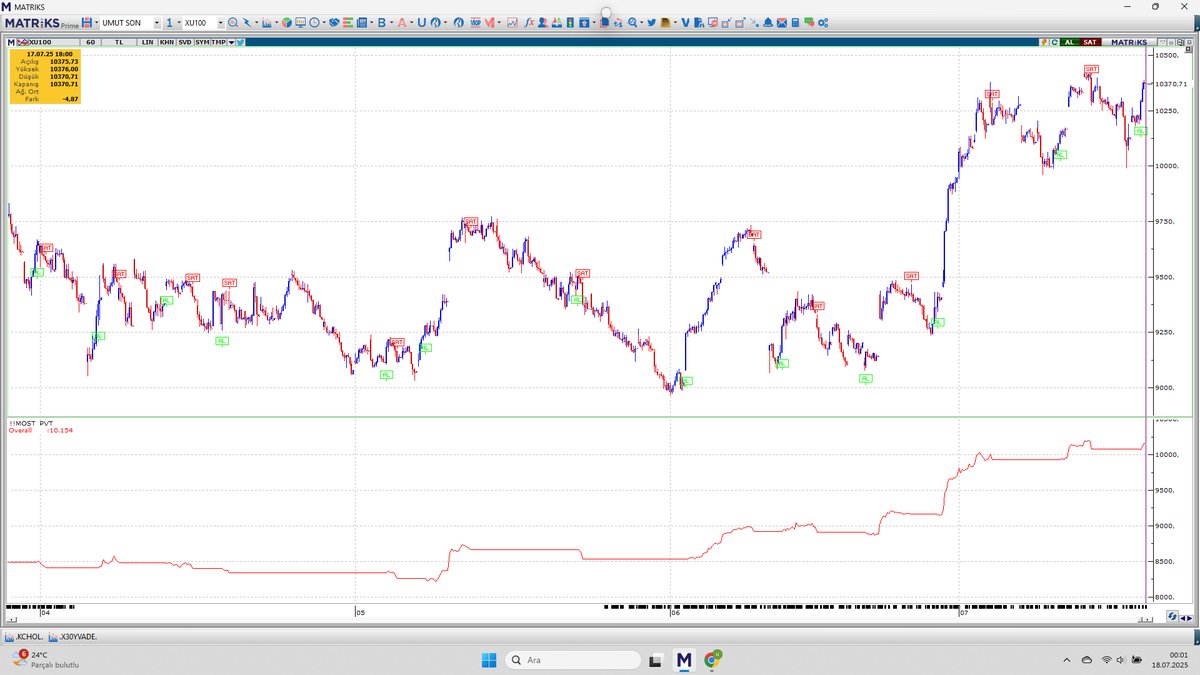Click the handshake icon
Viewport: 1200px width, 675px height.
pyautogui.click(x=334, y=22)
